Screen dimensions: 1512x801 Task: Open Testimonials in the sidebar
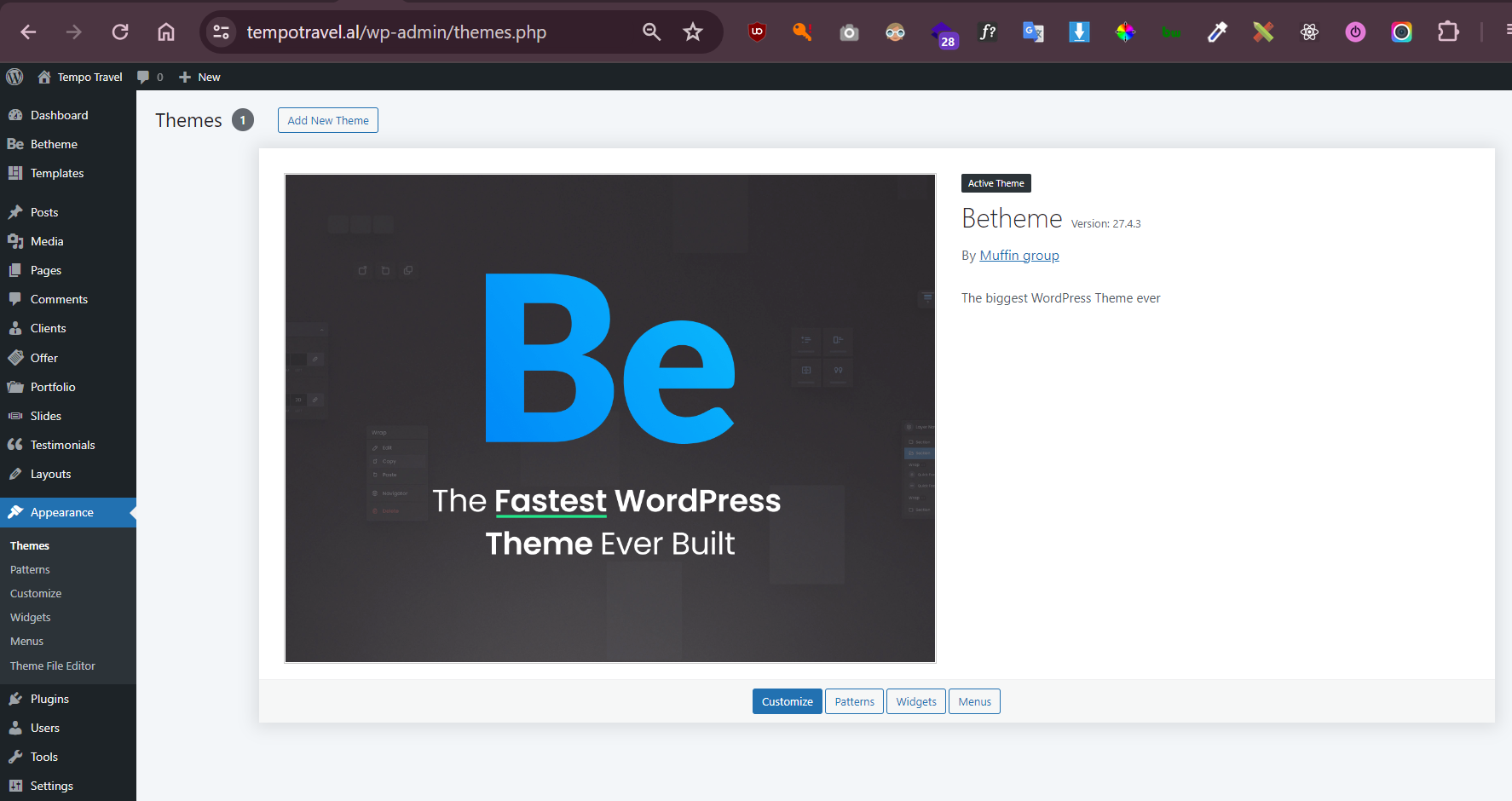tap(68, 445)
